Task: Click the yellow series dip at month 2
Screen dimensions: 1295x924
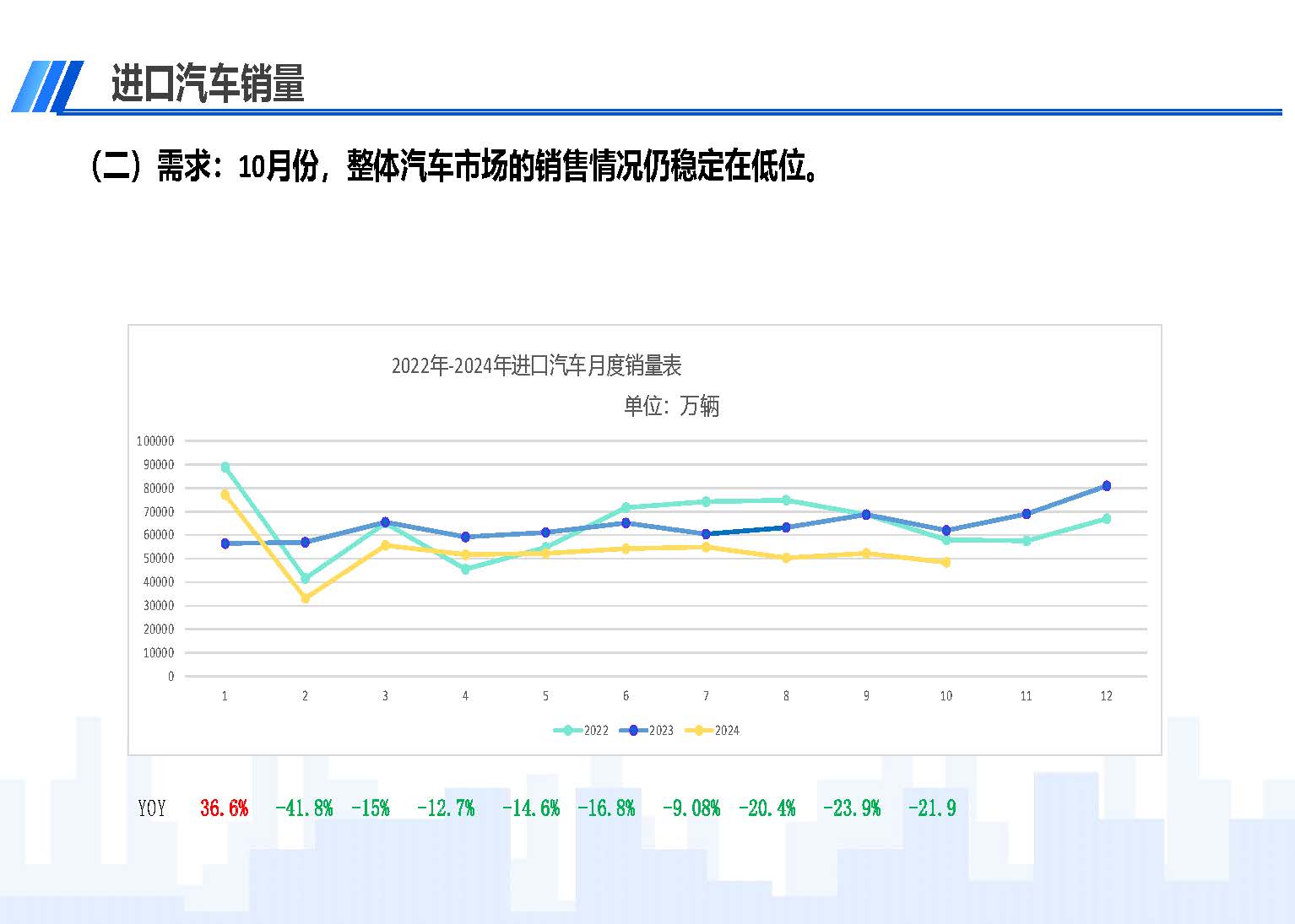Action: pyautogui.click(x=304, y=599)
